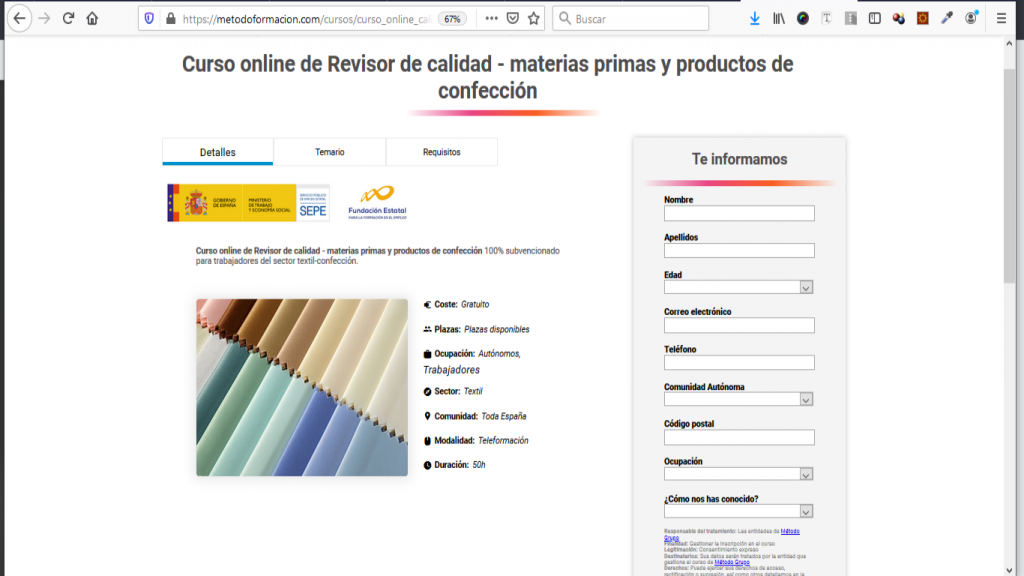1024x576 pixels.
Task: Click the scrollbar down arrow
Action: point(1009,570)
